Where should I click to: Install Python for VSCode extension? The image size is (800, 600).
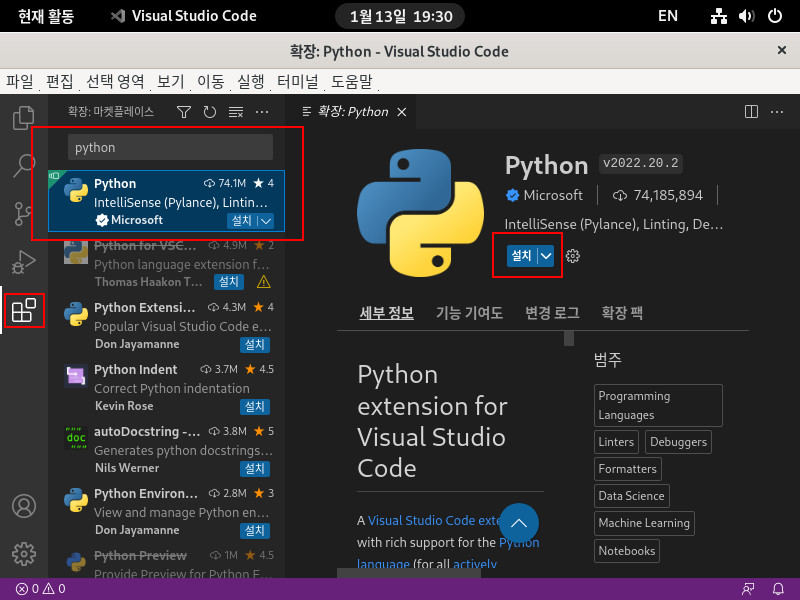point(229,282)
